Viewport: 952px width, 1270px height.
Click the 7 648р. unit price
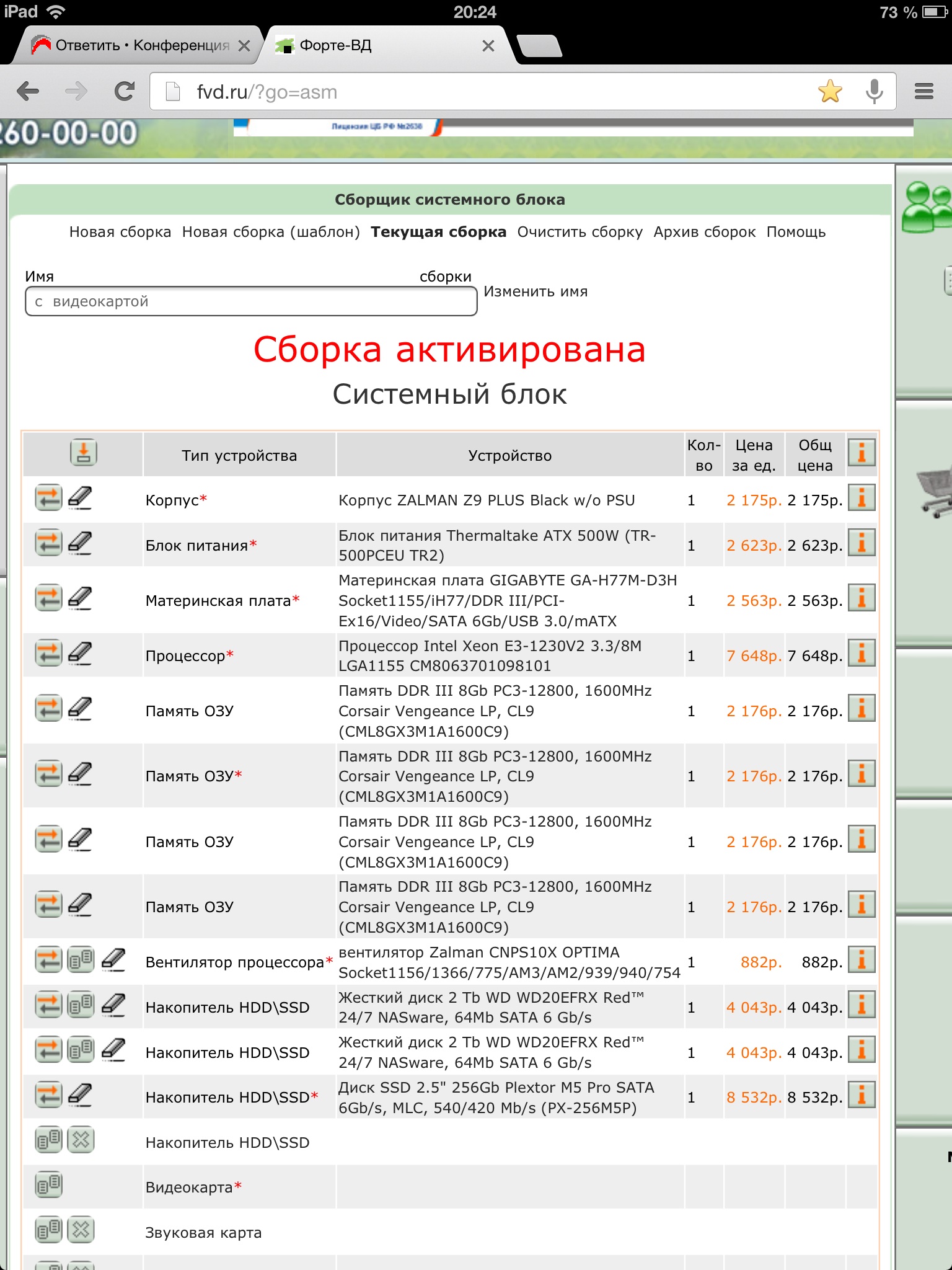click(754, 656)
